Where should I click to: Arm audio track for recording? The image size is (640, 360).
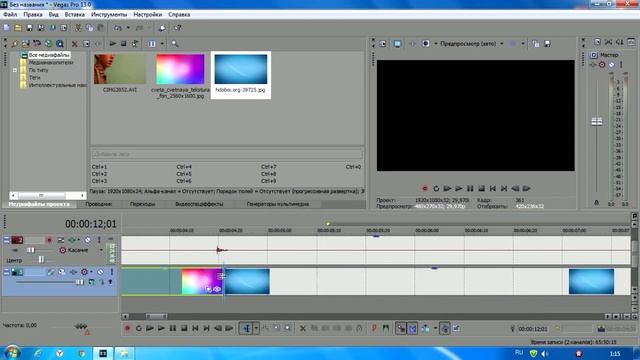tap(49, 240)
